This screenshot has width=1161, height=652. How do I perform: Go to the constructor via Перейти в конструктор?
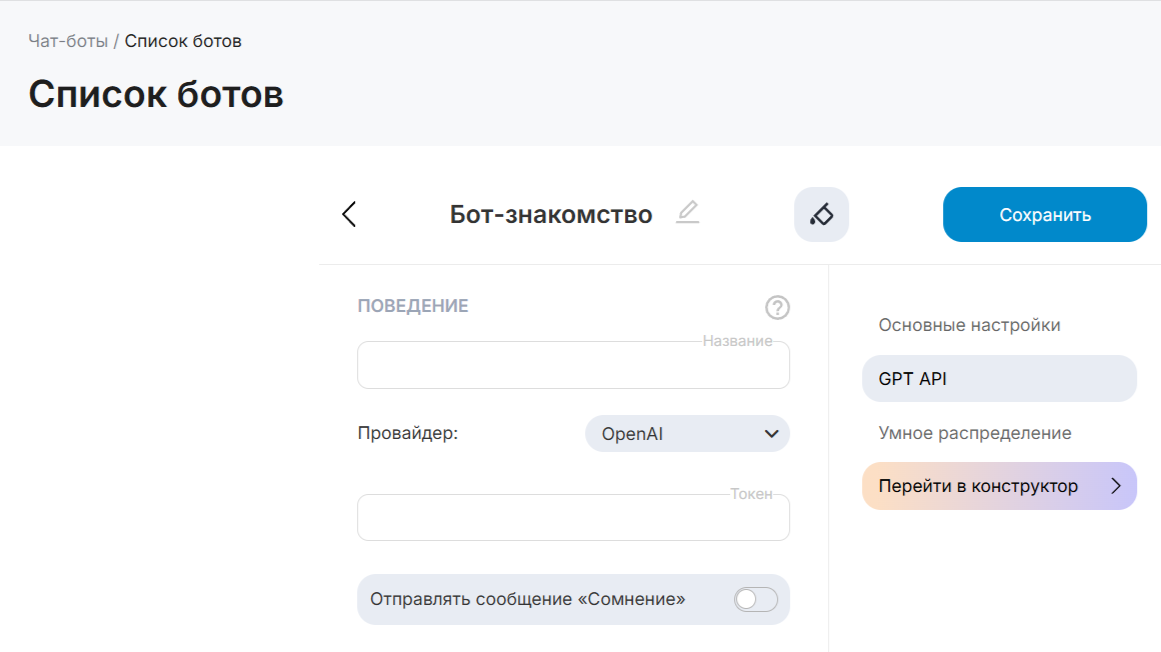pyautogui.click(x=980, y=486)
